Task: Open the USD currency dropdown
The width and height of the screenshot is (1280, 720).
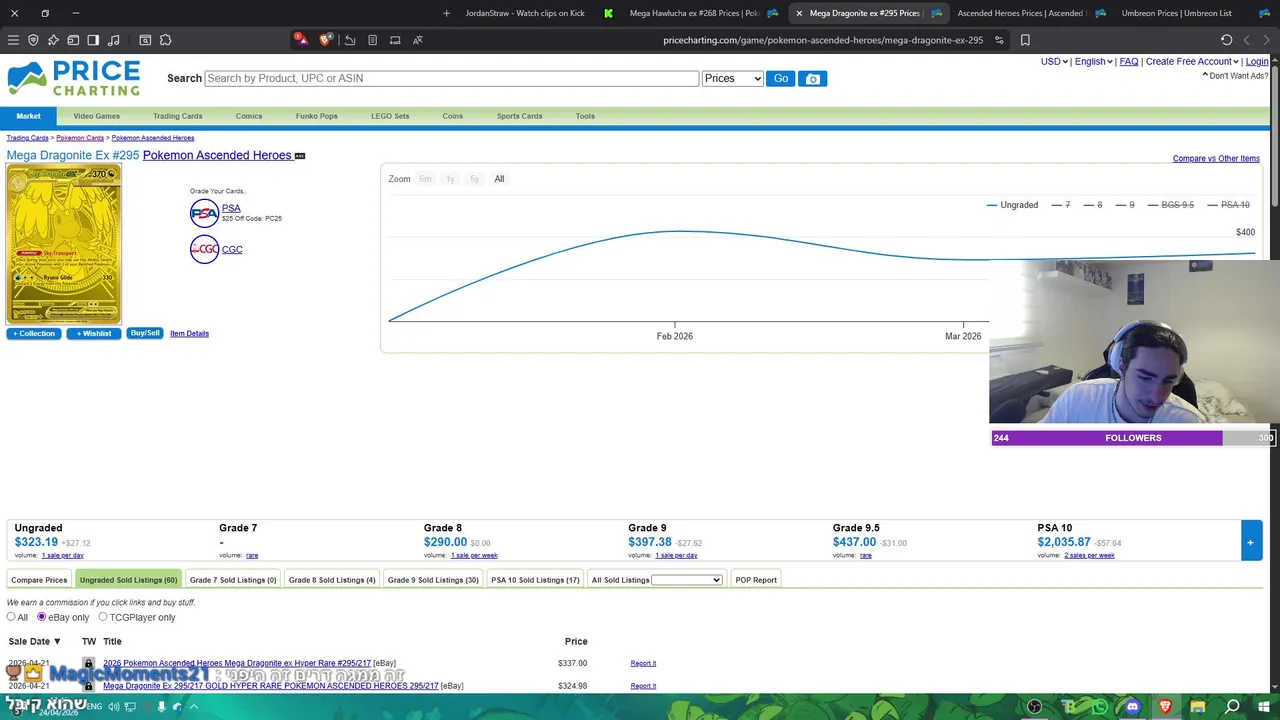Action: [1054, 62]
